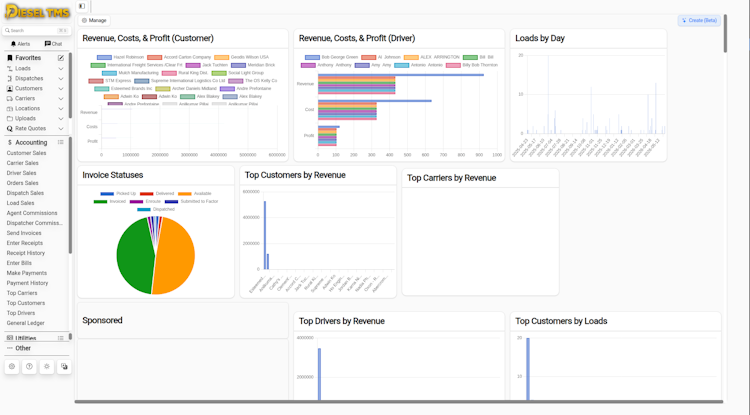The image size is (750, 415).
Task: Click the Hazel Robinson legend color swatch
Action: pos(104,57)
